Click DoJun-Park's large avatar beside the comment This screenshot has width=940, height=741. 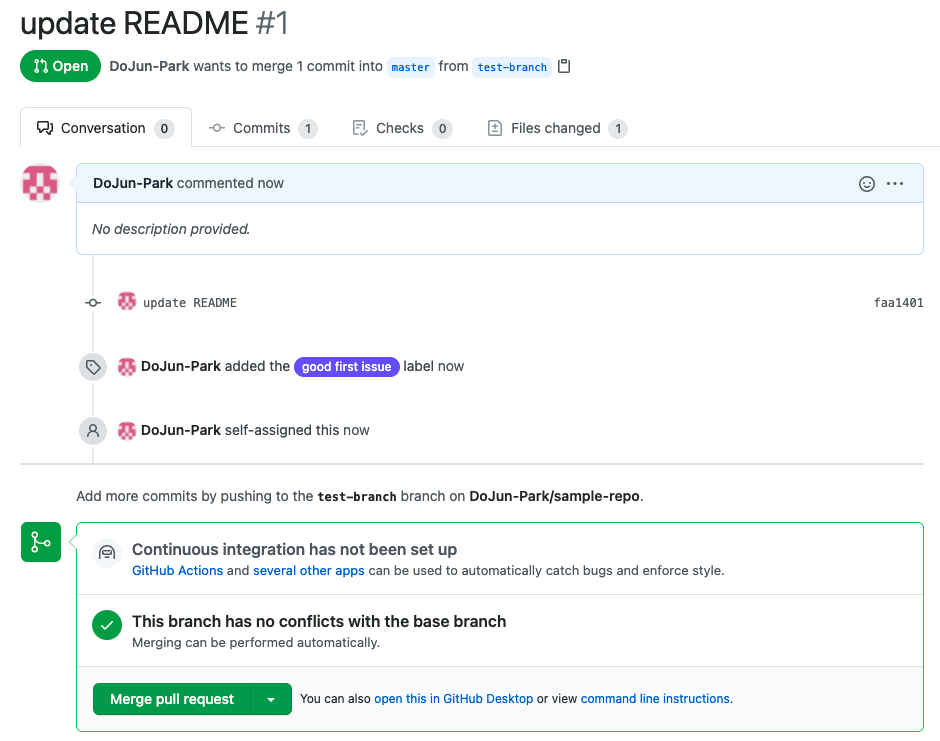click(40, 183)
